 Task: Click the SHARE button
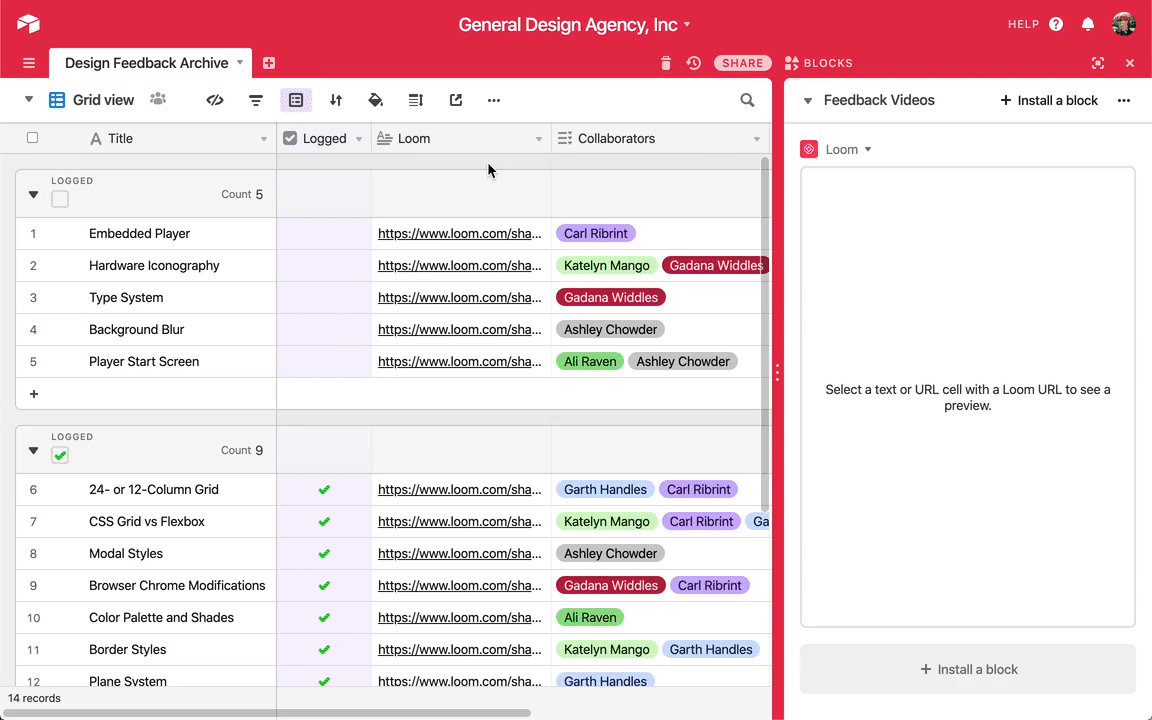(742, 63)
